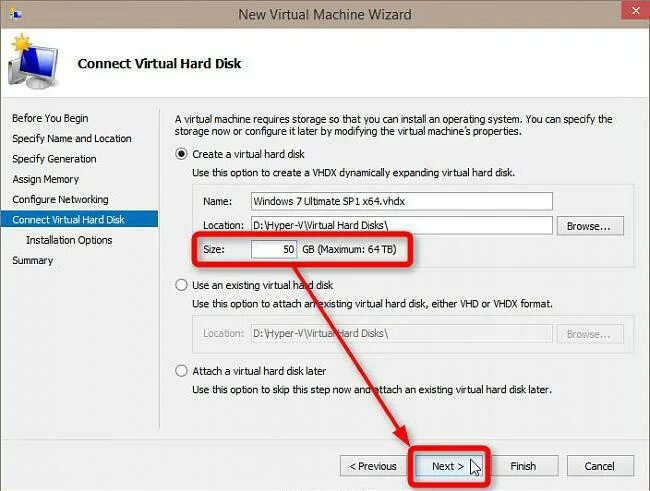
Task: Open Specify Generation step
Action: point(54,159)
